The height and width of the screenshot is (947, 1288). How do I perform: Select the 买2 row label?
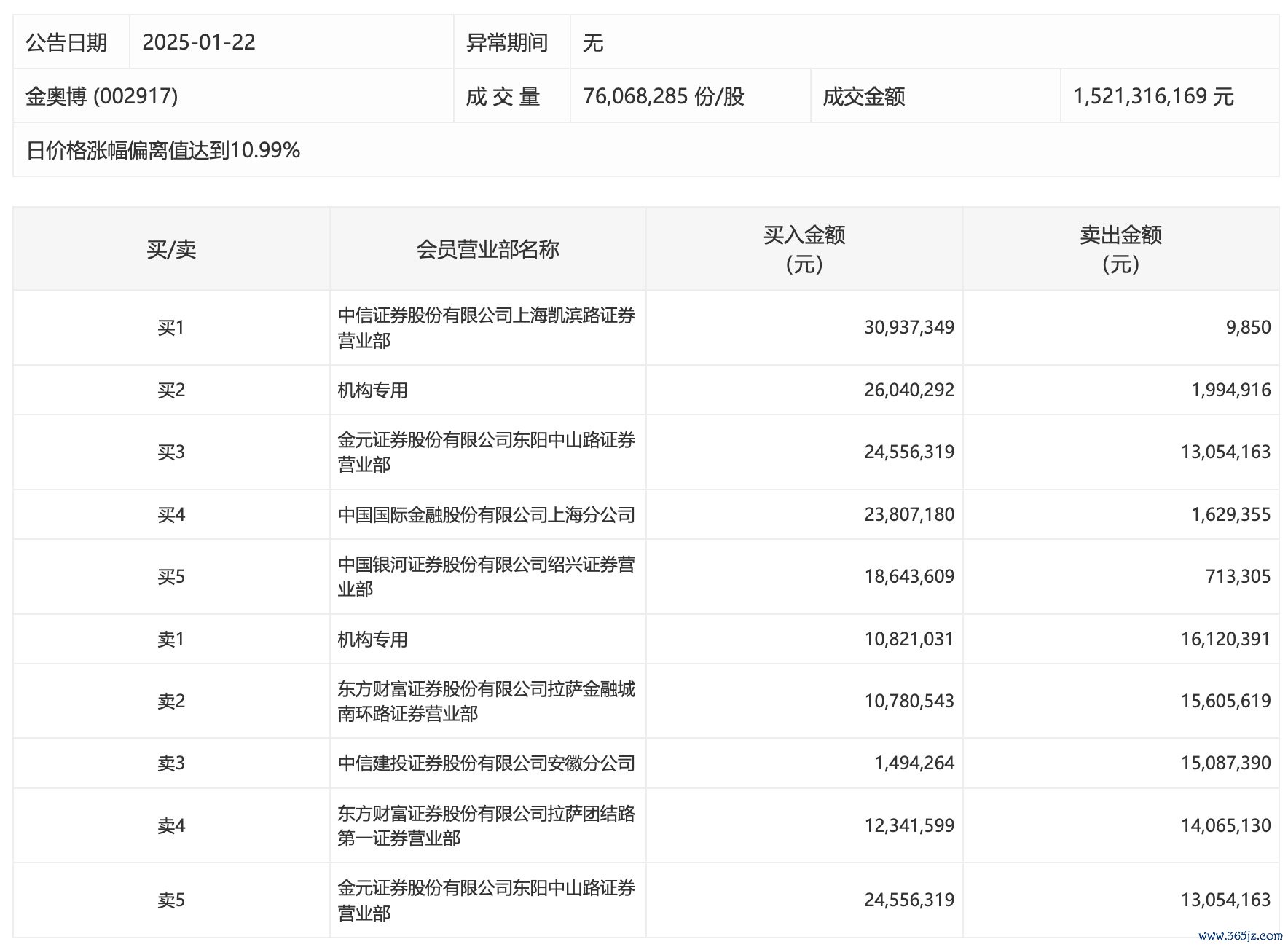coord(171,390)
